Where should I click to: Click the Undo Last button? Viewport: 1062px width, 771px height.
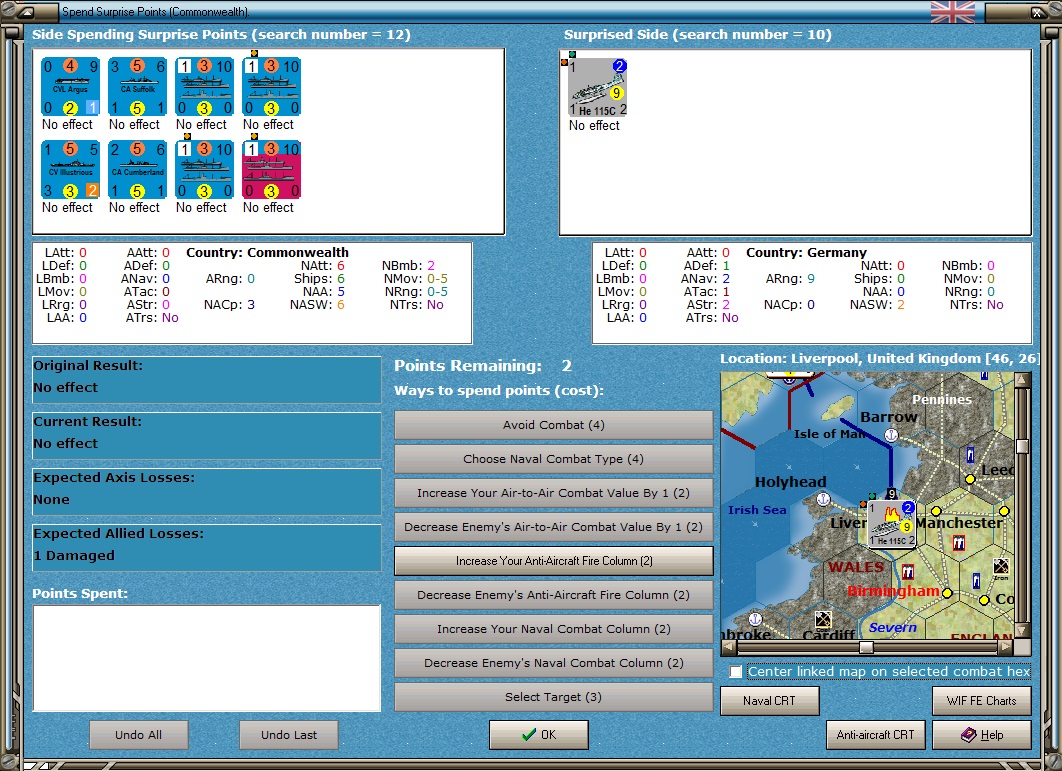(x=289, y=734)
